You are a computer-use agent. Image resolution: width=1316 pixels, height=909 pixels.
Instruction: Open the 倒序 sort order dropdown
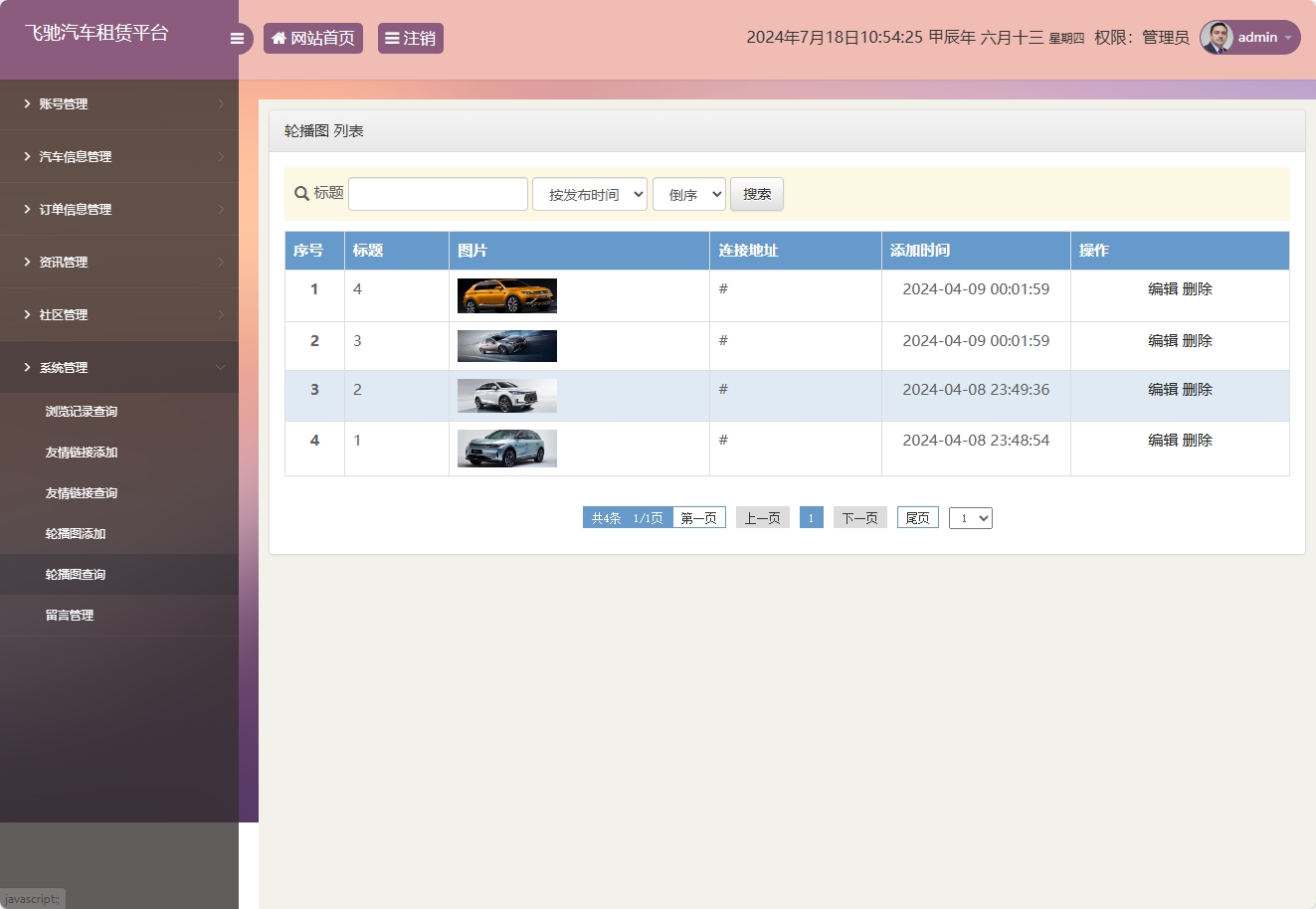point(689,195)
